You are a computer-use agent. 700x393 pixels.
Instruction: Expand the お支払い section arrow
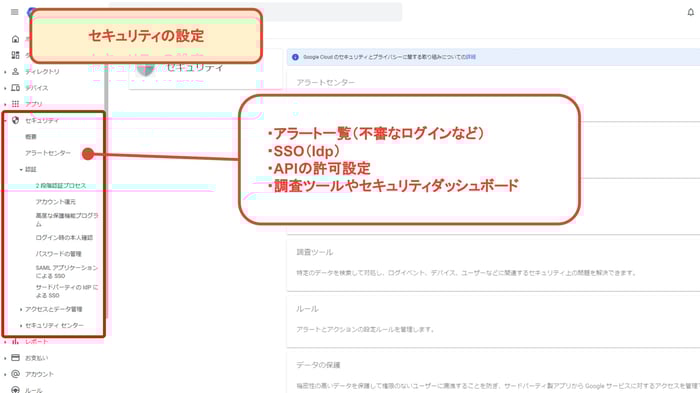pyautogui.click(x=5, y=358)
